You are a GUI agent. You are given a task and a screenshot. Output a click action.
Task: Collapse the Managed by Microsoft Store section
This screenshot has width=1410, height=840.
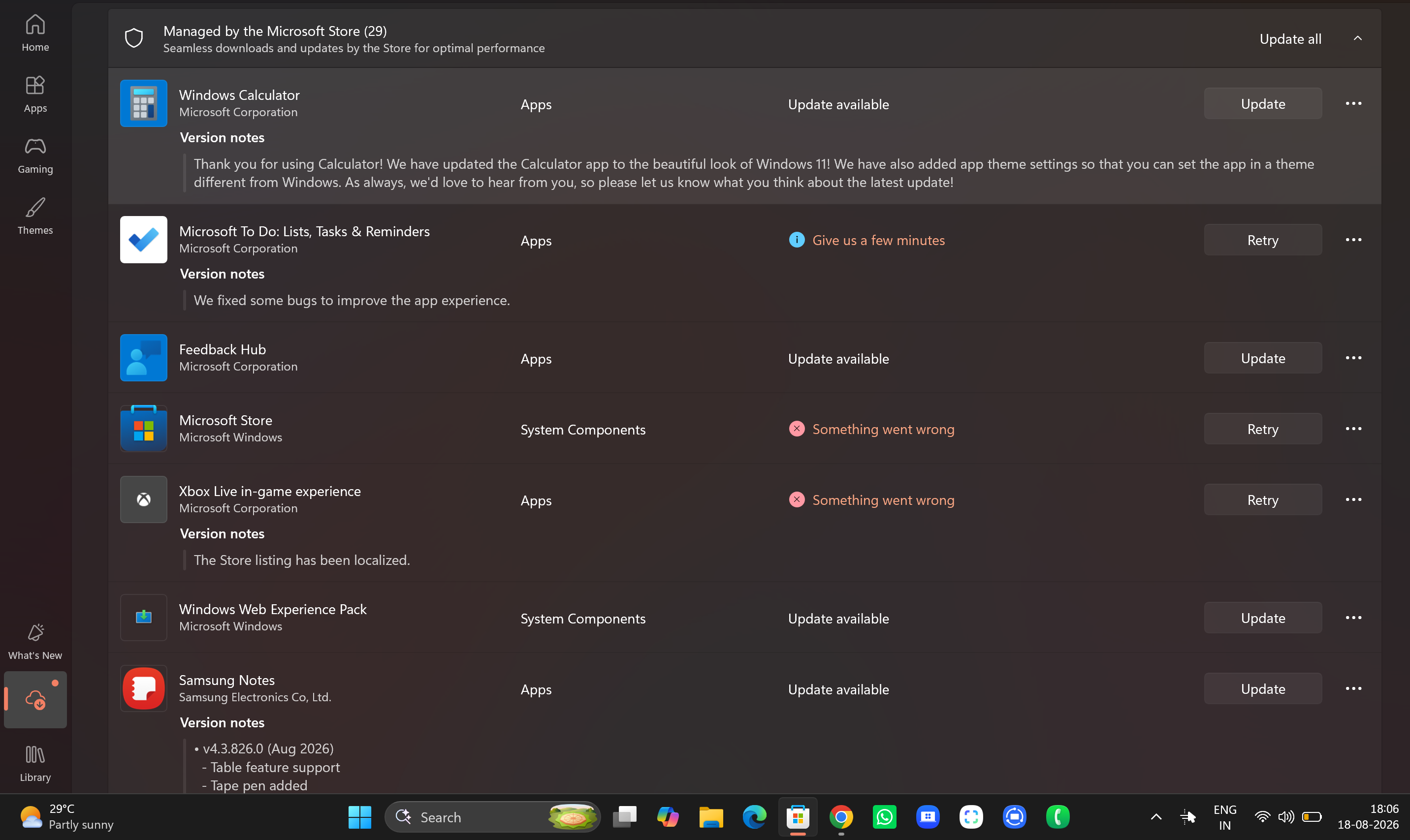[x=1357, y=38]
